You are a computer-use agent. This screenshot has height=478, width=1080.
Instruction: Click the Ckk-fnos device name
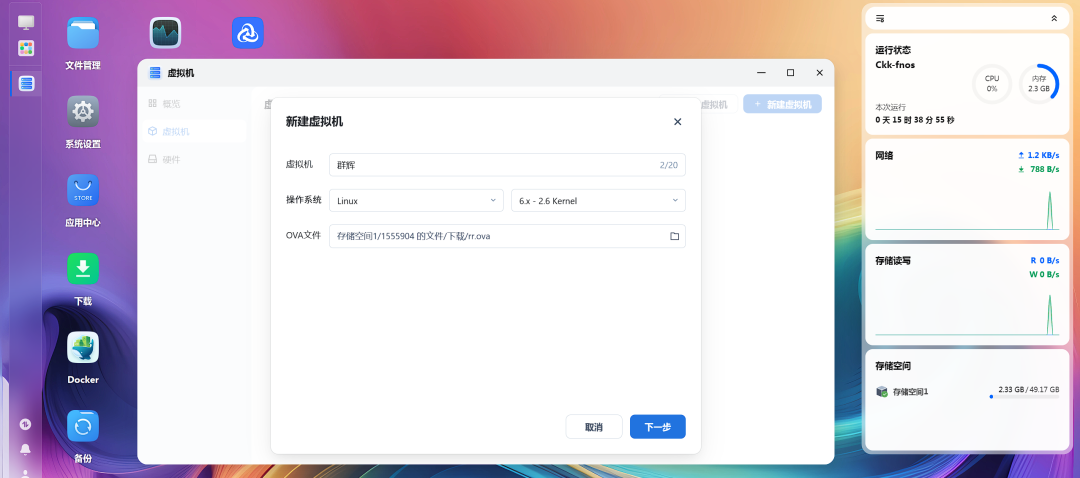pos(895,65)
